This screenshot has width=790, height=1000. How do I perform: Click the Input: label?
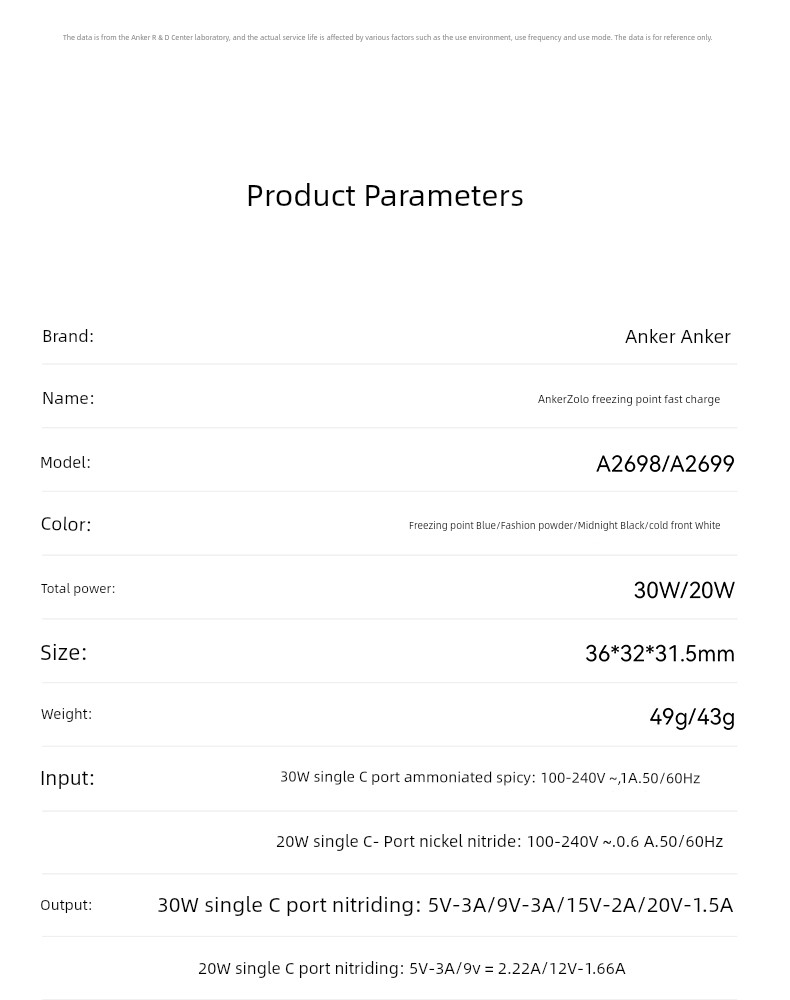point(67,778)
